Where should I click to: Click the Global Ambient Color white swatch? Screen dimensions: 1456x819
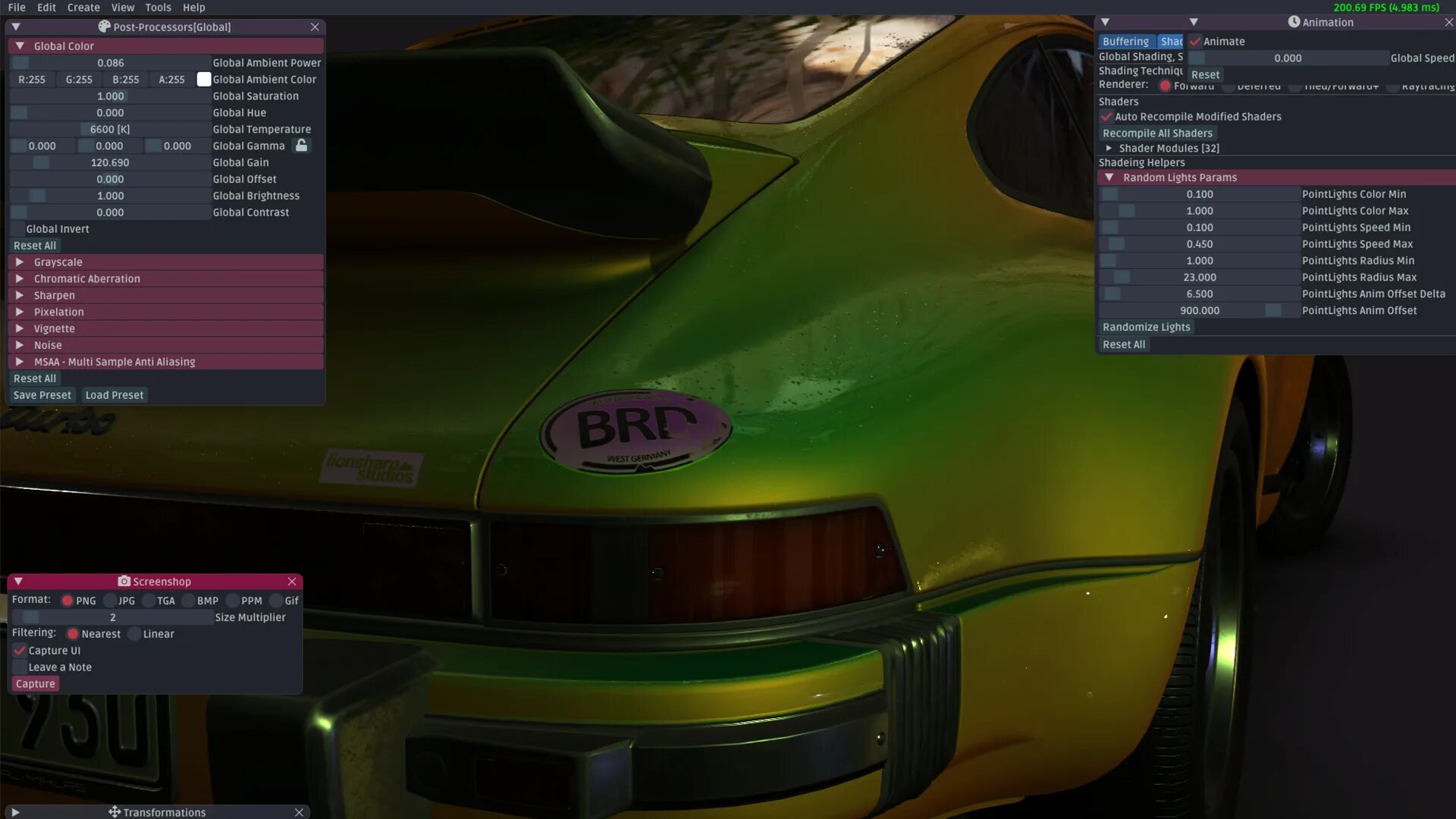(203, 80)
